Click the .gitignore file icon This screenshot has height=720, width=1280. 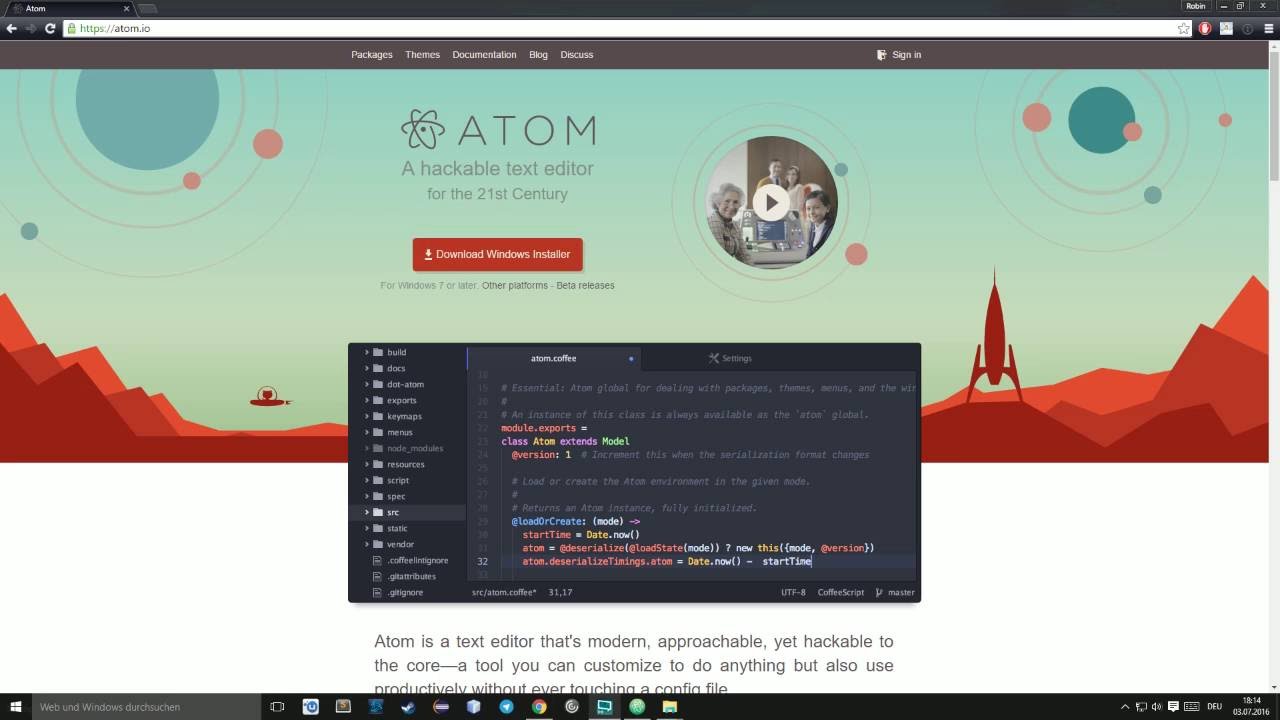(377, 592)
